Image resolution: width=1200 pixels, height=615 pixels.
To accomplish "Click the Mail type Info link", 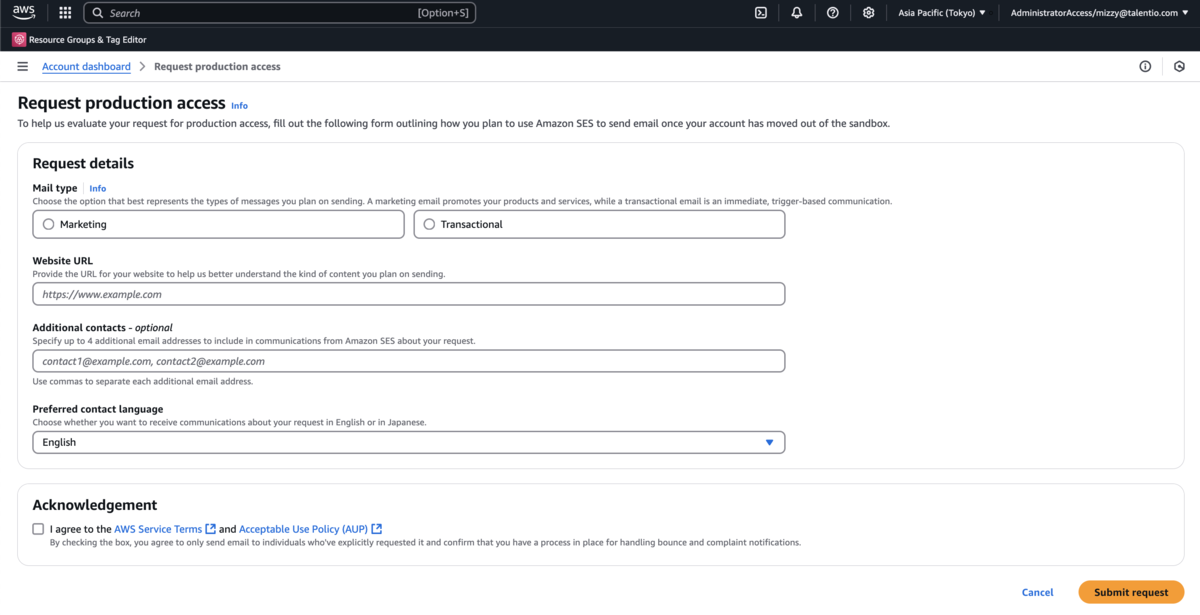I will click(x=97, y=188).
